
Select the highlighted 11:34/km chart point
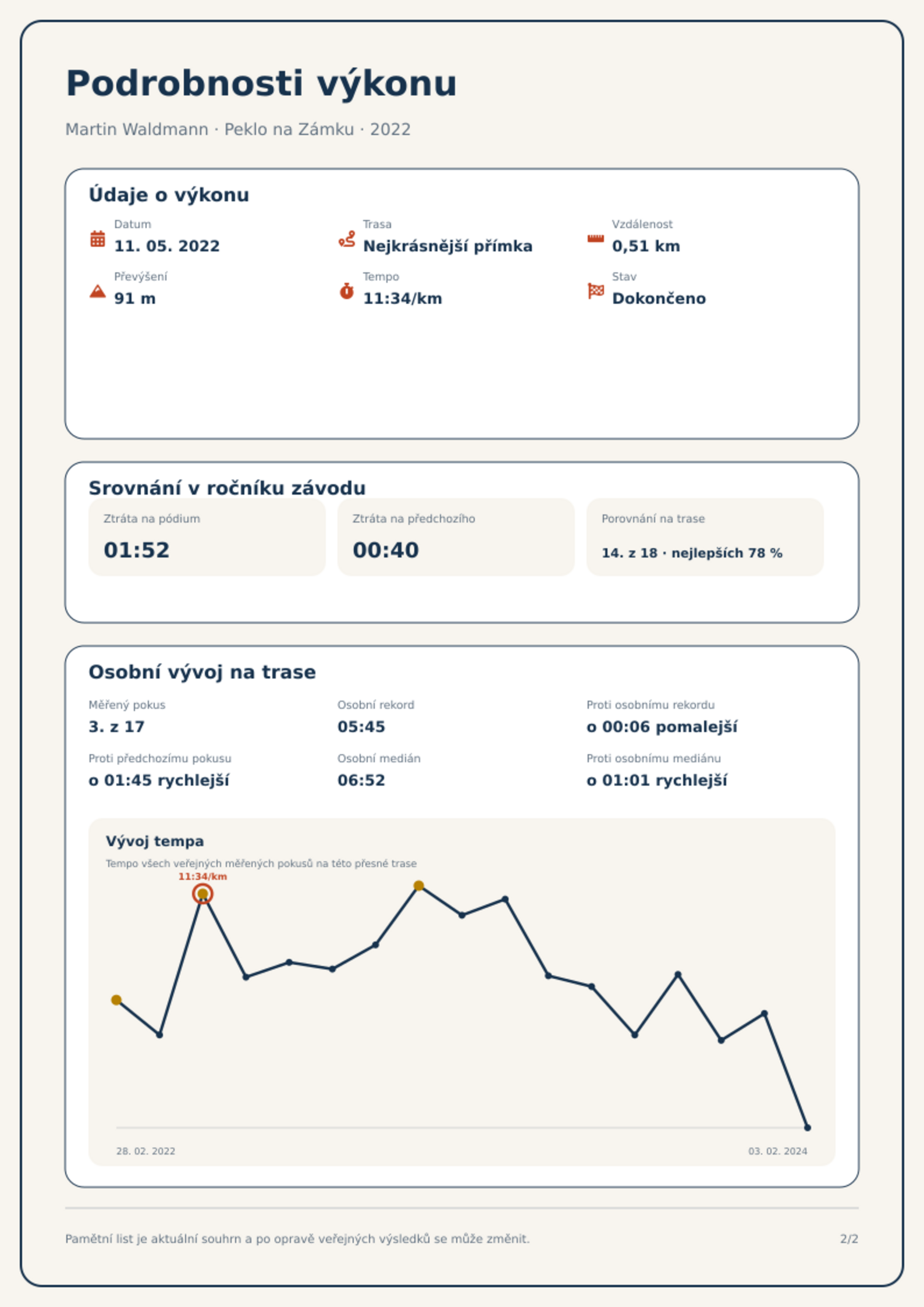[x=202, y=893]
